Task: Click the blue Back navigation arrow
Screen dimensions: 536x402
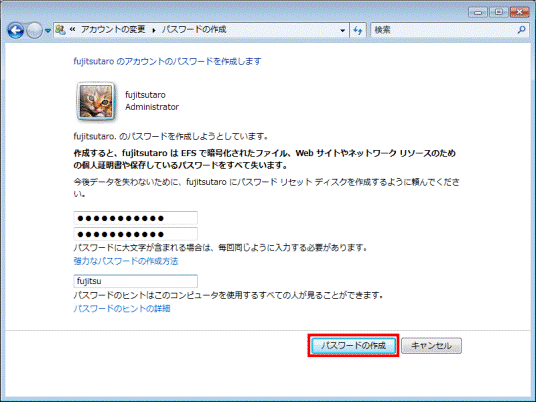Action: (16, 30)
